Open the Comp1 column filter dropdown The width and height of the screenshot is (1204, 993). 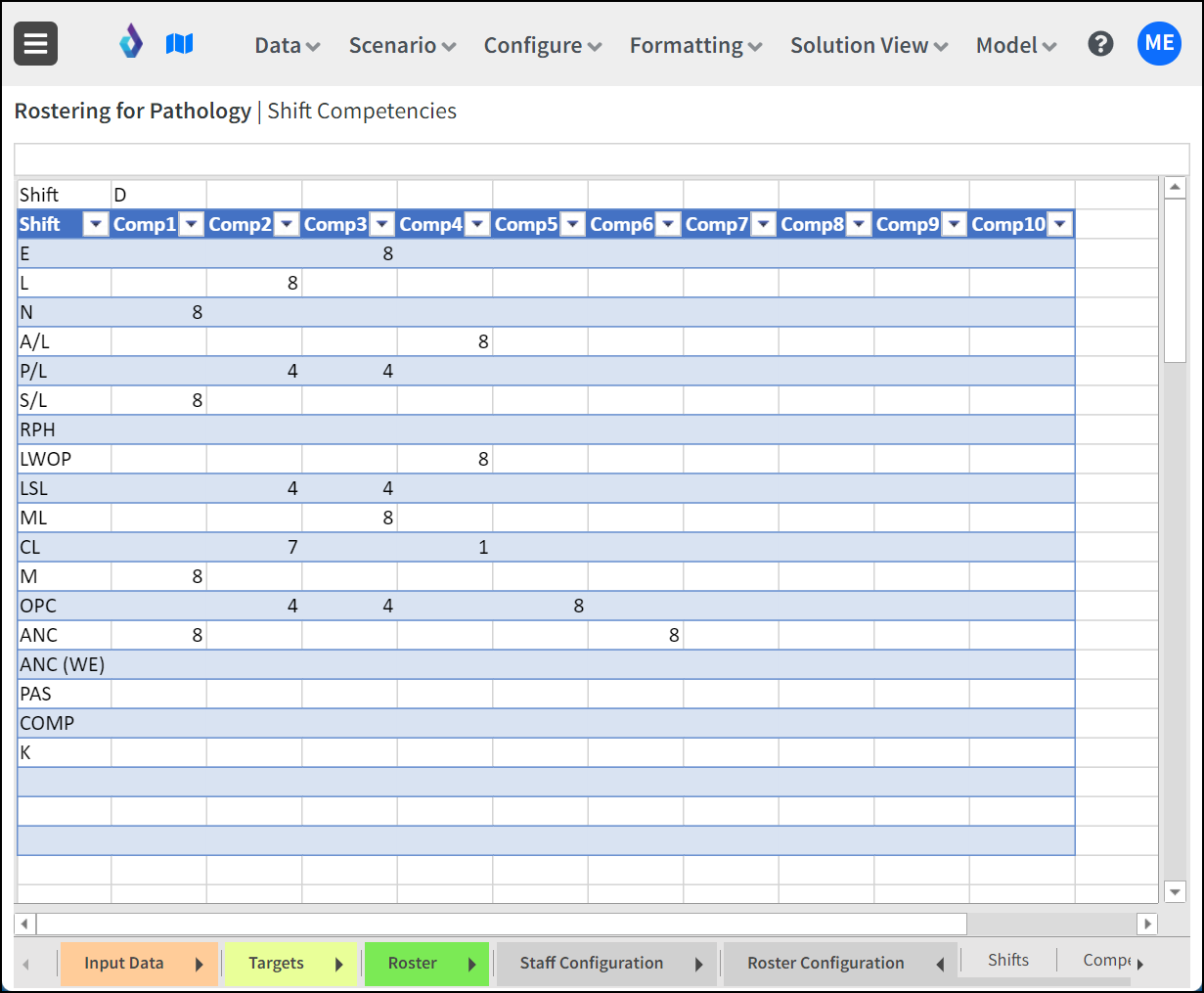[x=192, y=224]
